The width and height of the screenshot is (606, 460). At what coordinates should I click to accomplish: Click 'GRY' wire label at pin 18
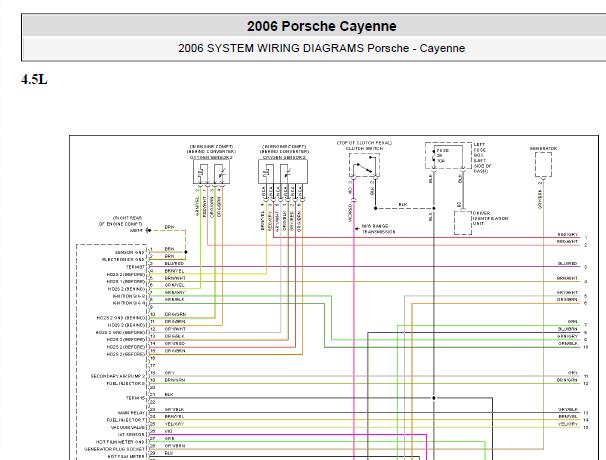point(170,373)
